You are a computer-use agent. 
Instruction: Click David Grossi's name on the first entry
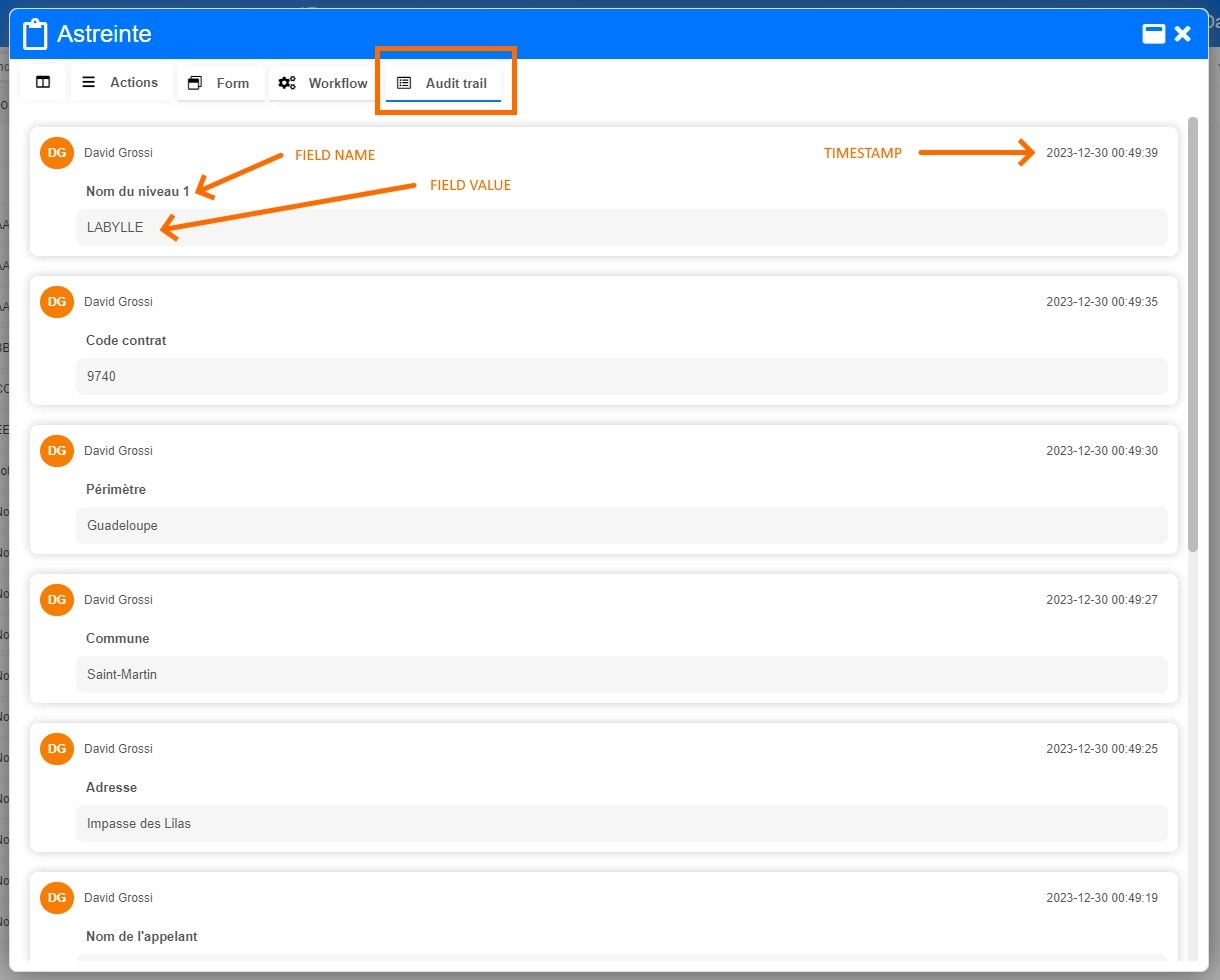[x=118, y=153]
